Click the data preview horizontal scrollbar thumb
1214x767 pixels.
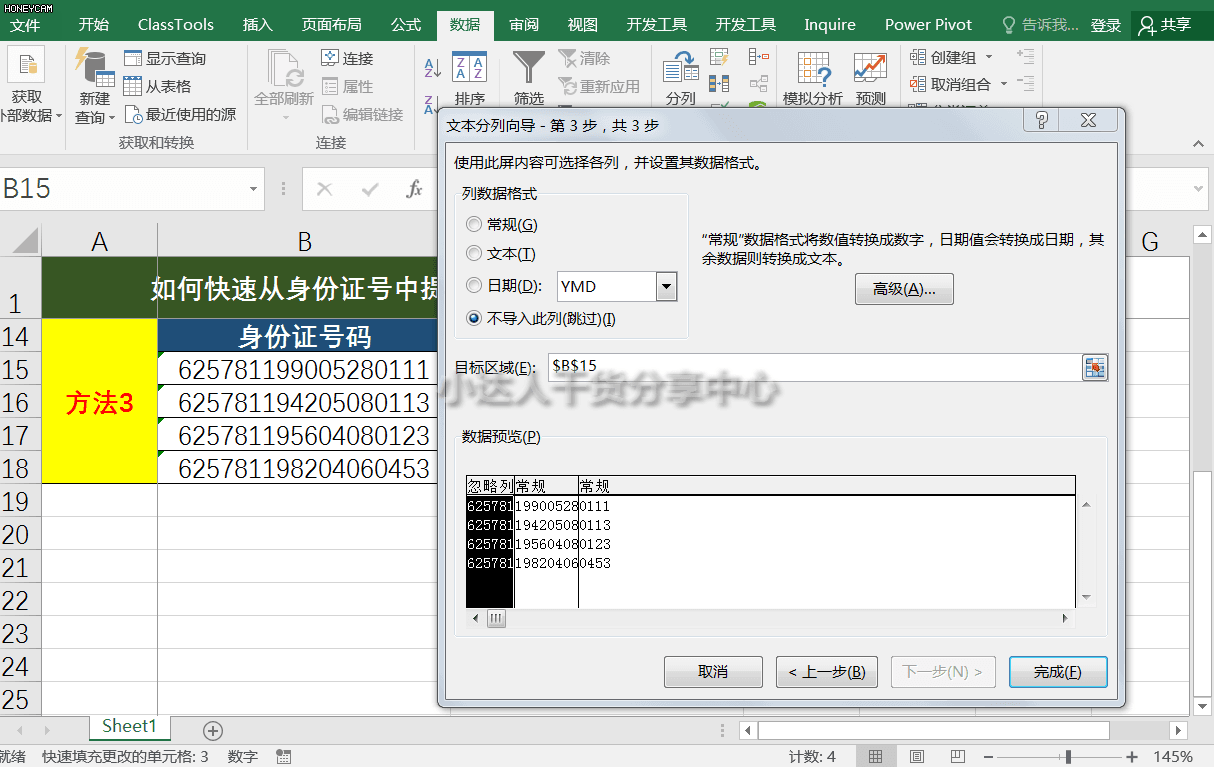(x=497, y=619)
